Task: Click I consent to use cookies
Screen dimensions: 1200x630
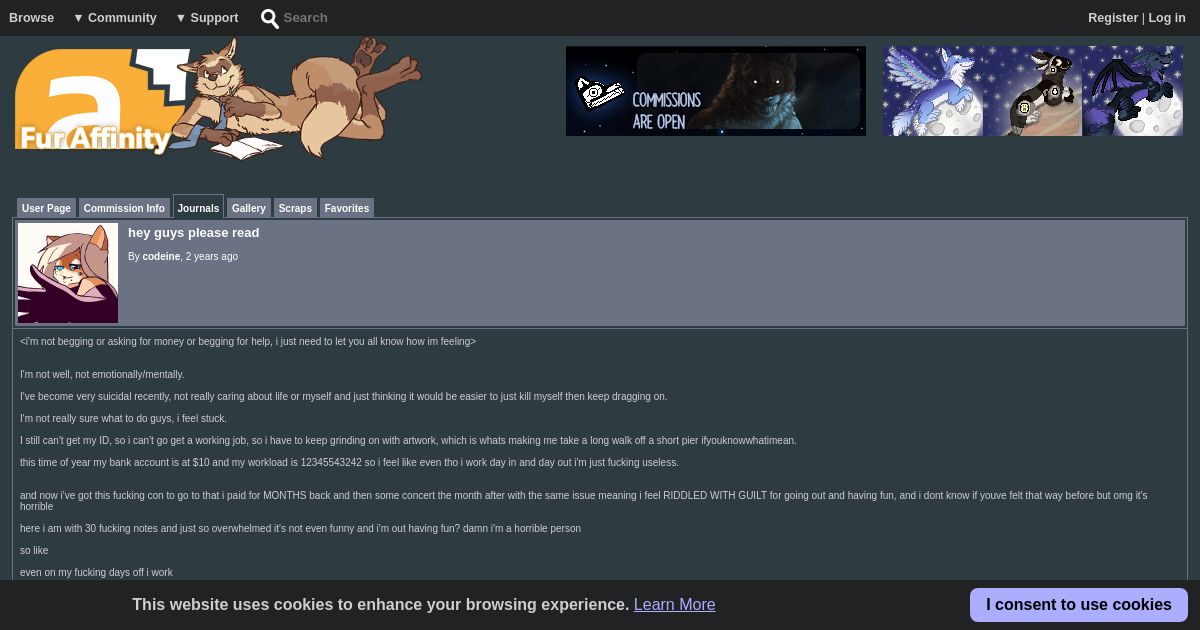Action: point(1079,605)
